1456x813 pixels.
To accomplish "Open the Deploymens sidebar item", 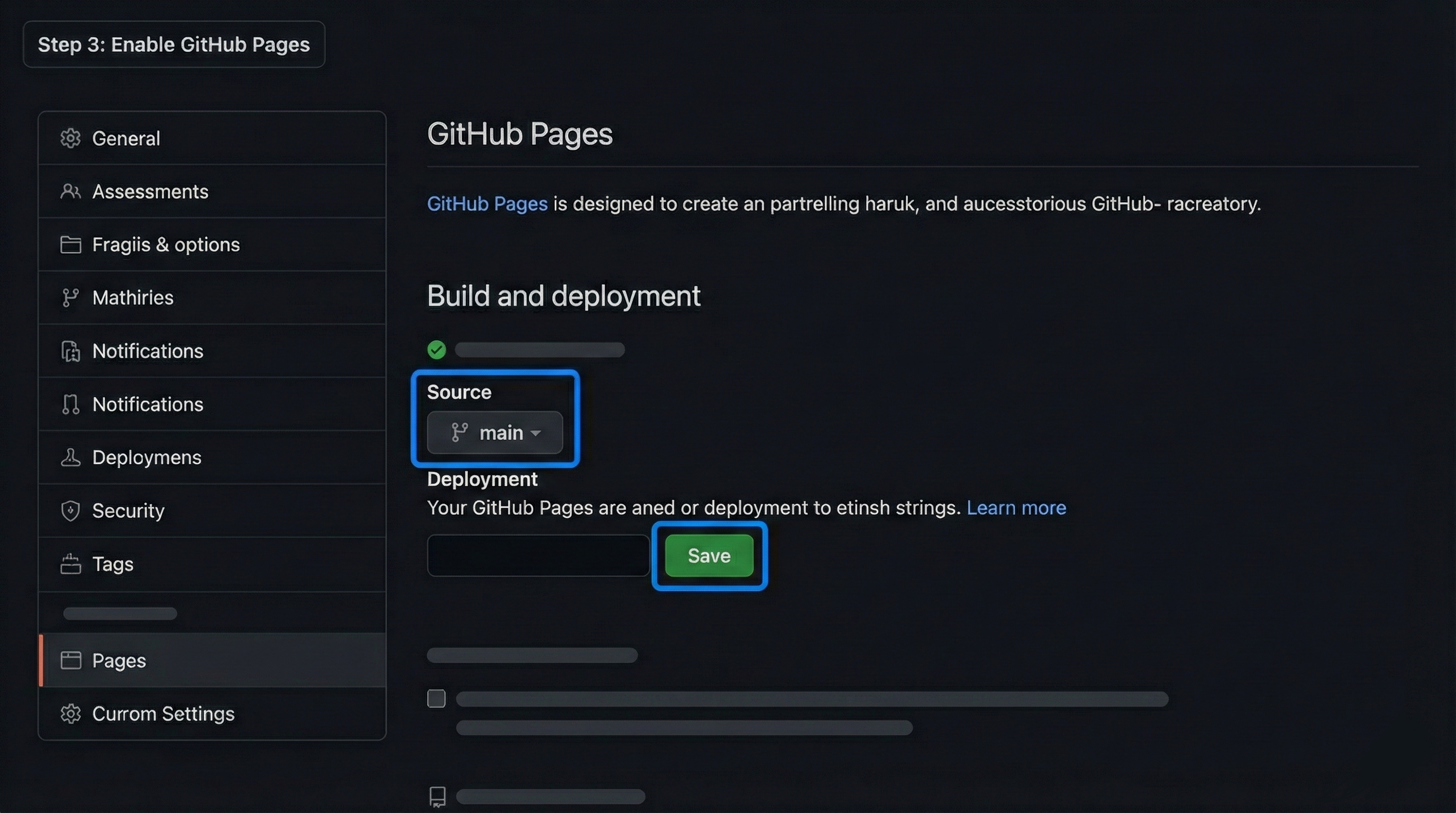I will tap(212, 457).
